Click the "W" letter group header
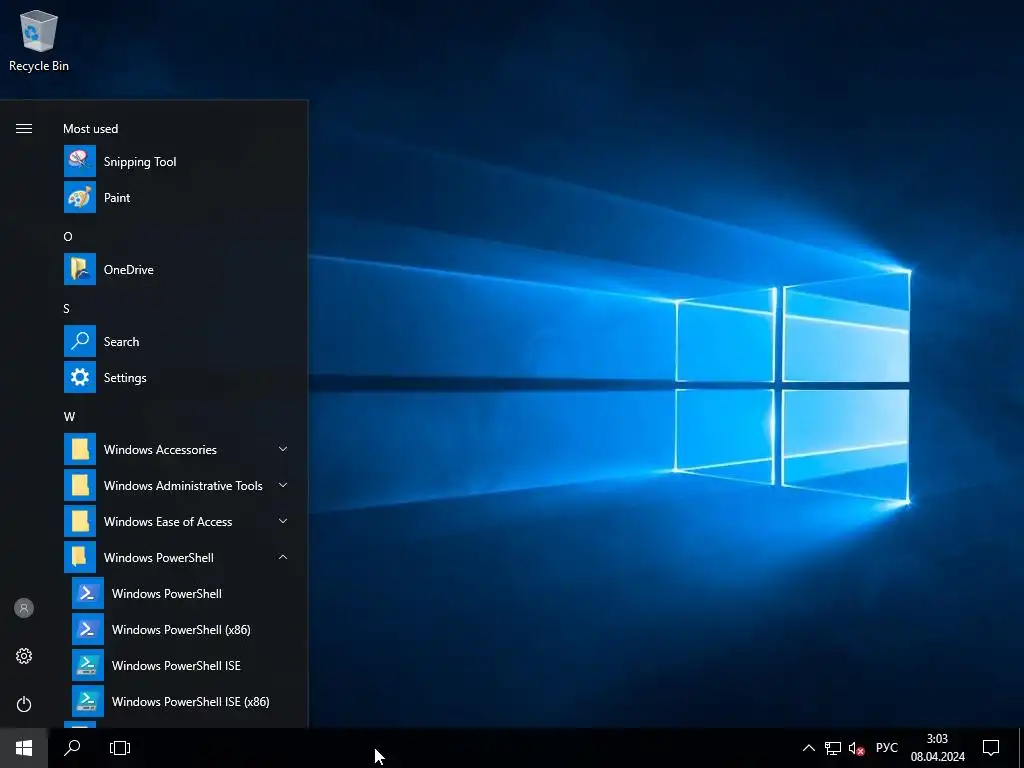 69,417
